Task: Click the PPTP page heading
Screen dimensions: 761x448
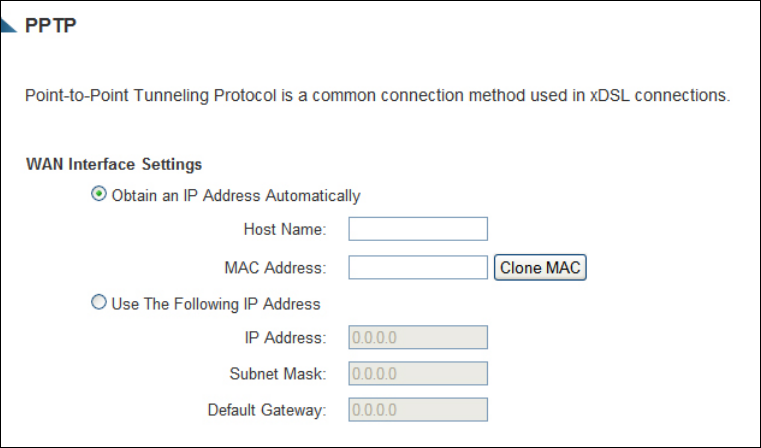Action: (x=50, y=26)
